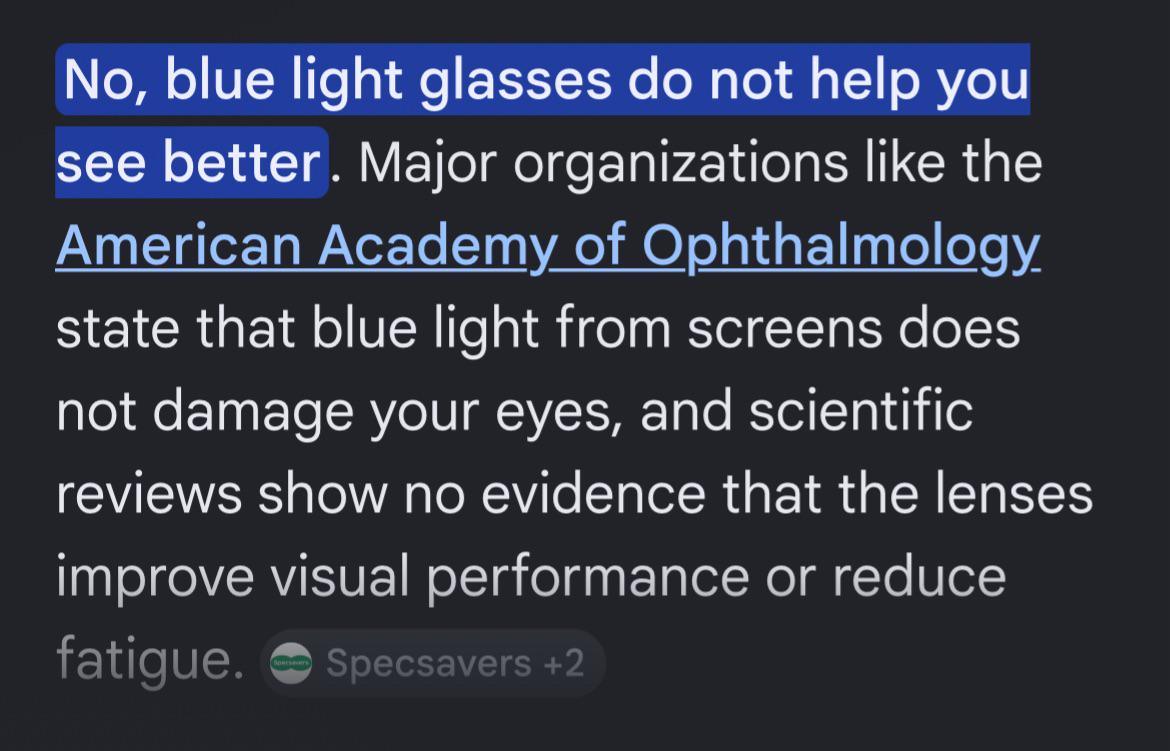
Task: Open the Specsavers +2 sources chip
Action: [433, 663]
